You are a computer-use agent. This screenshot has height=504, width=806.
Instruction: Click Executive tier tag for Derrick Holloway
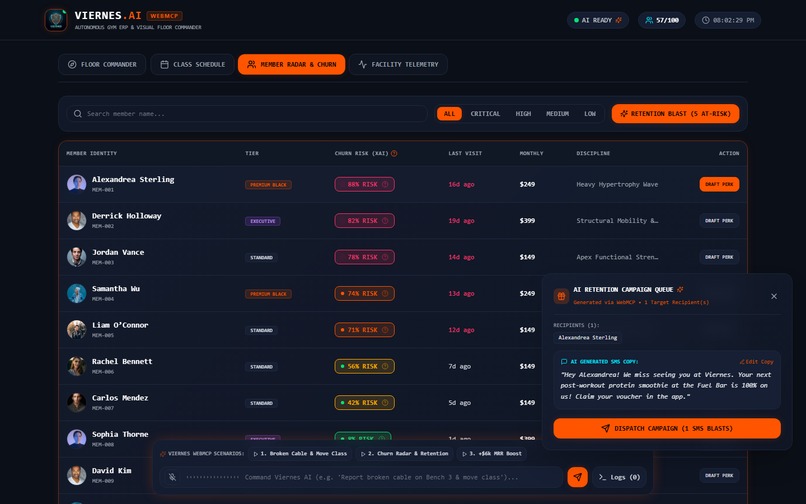click(x=263, y=221)
